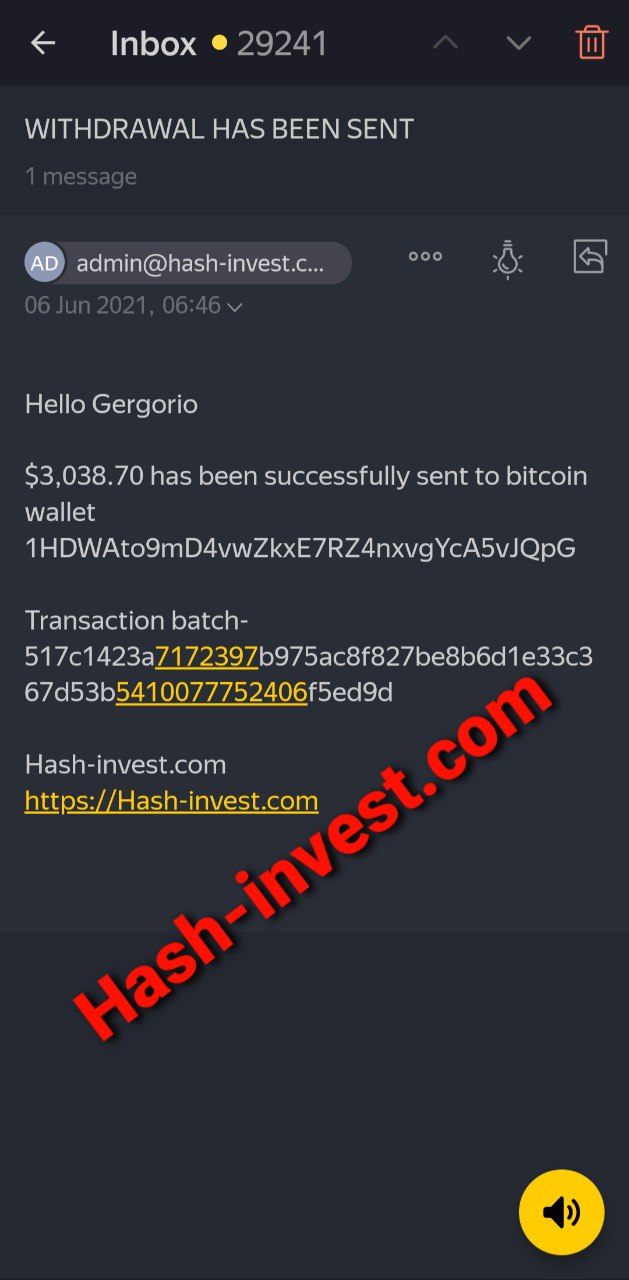
Task: Tap the 1 message thread count
Action: point(81,177)
